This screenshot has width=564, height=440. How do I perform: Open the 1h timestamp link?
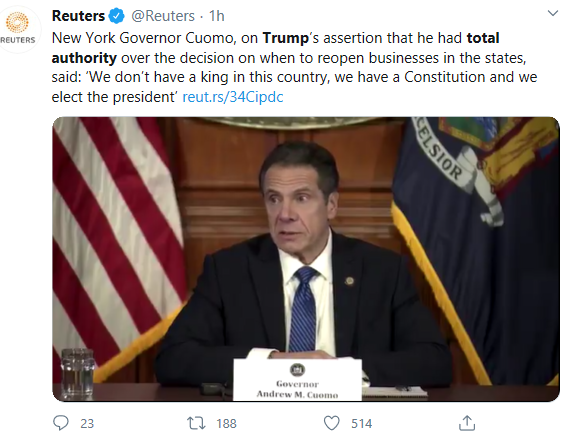[x=217, y=16]
